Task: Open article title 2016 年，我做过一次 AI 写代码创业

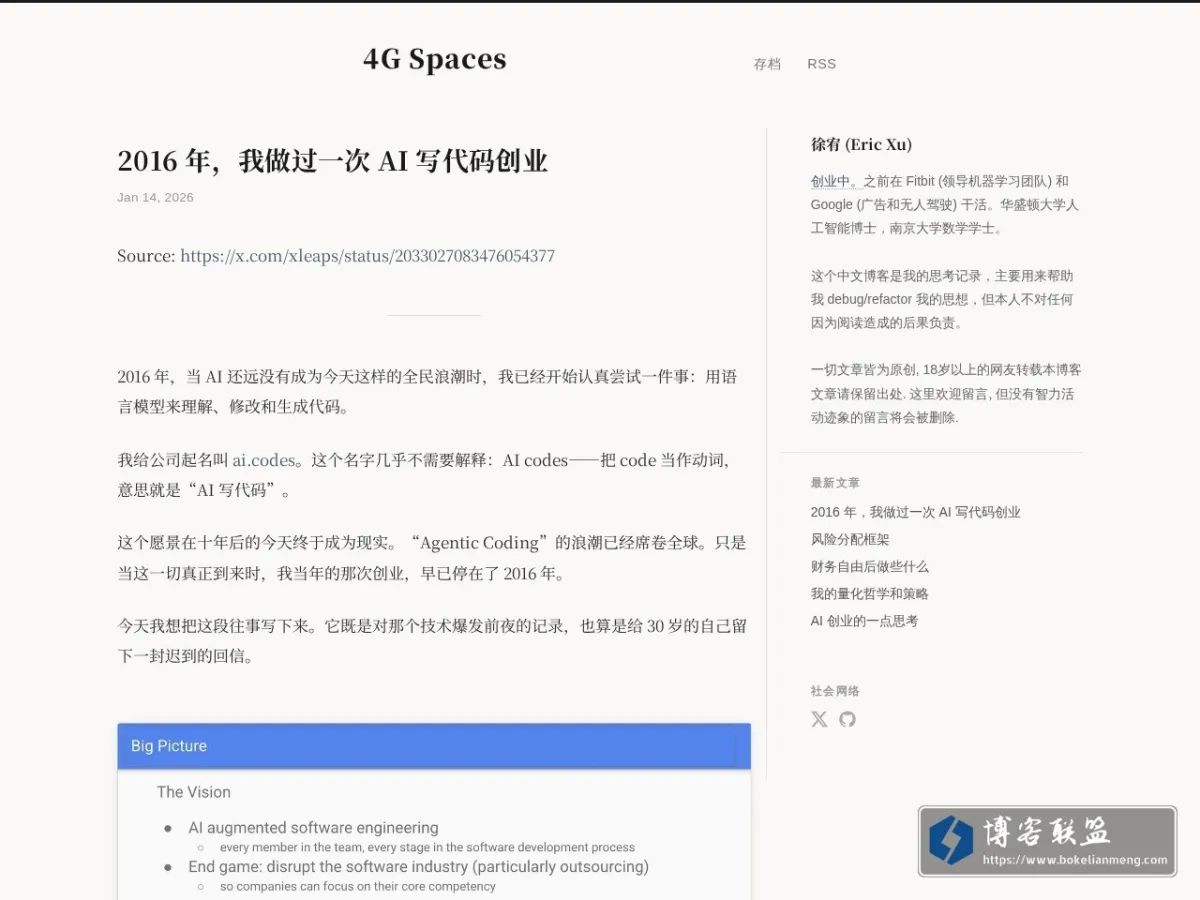Action: (x=332, y=161)
